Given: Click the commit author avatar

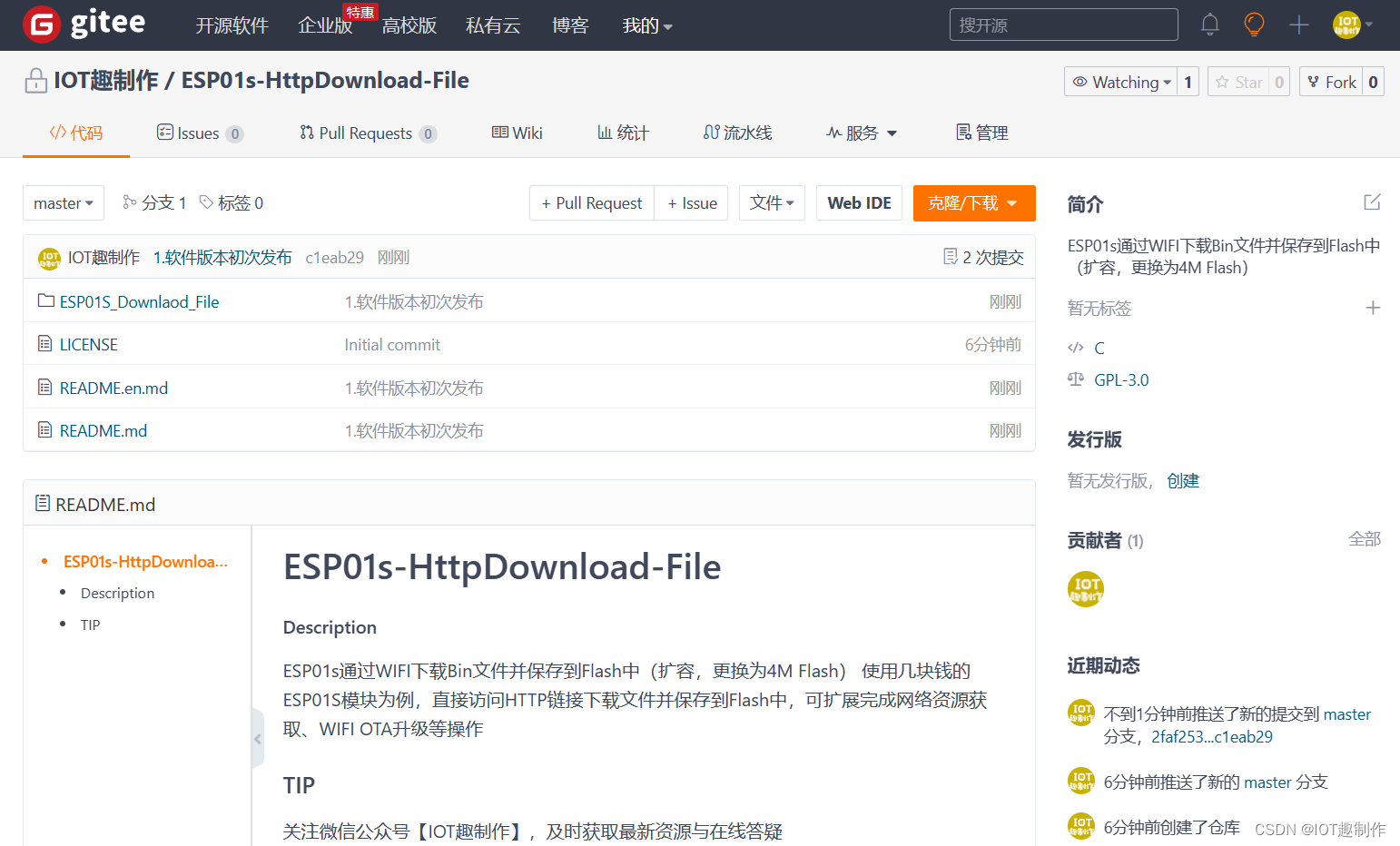Looking at the screenshot, I should [x=49, y=258].
